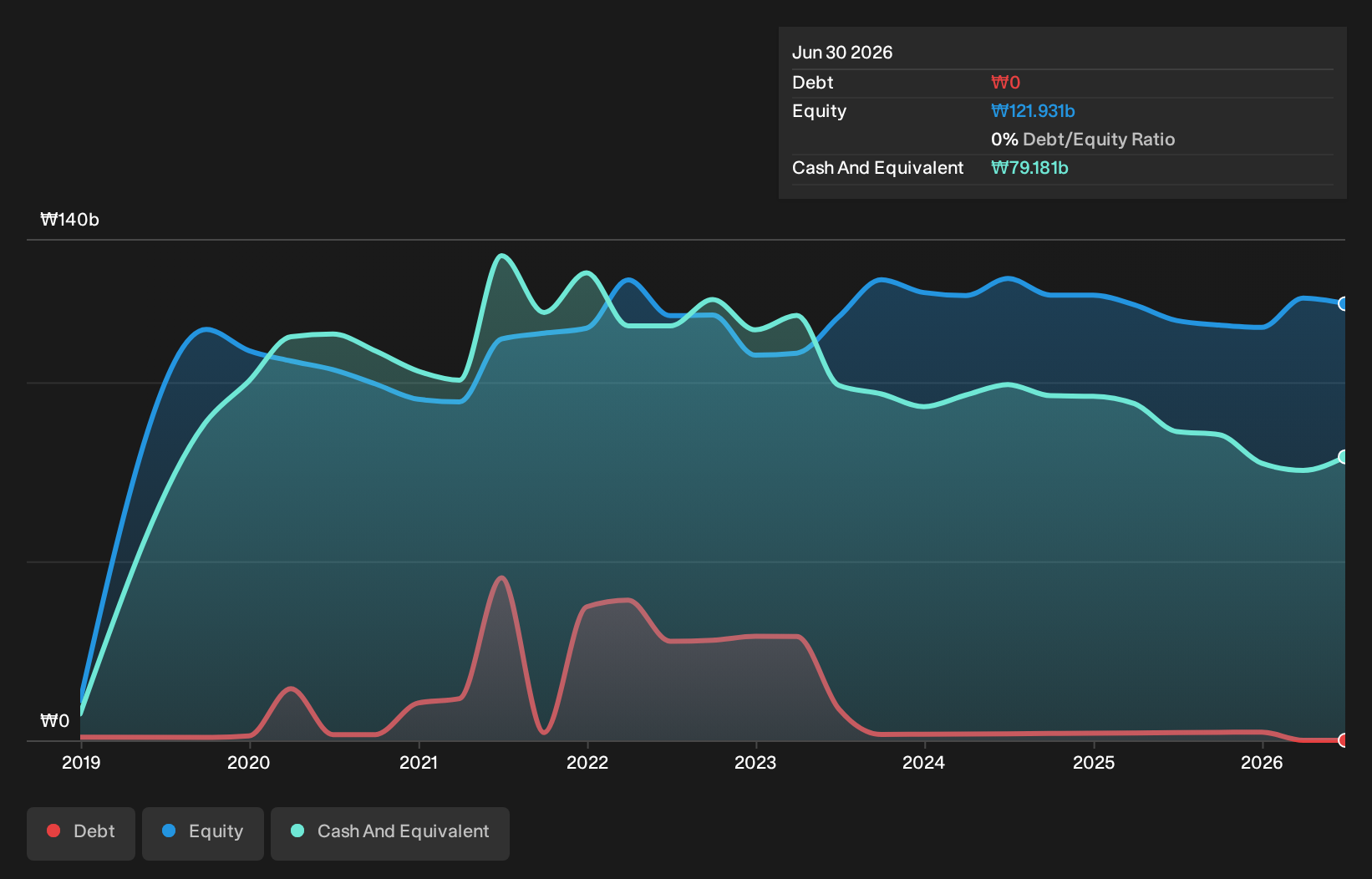The width and height of the screenshot is (1372, 879).
Task: Click the 2019 x-axis label
Action: coord(81,762)
